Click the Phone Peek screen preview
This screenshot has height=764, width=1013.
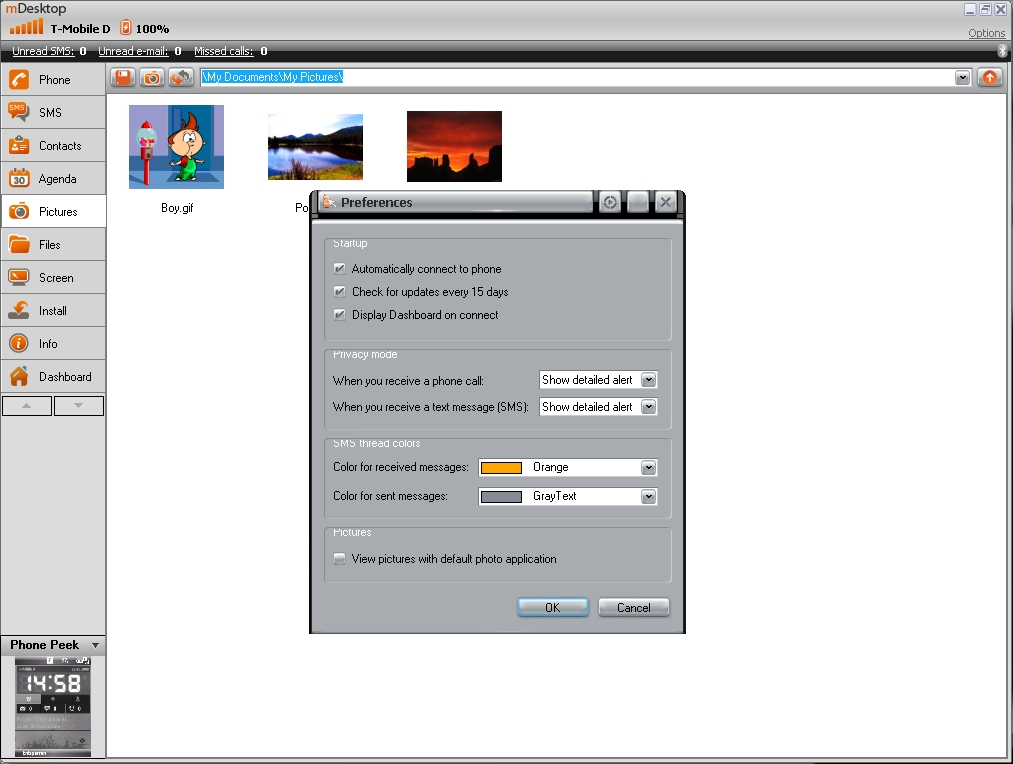click(53, 707)
